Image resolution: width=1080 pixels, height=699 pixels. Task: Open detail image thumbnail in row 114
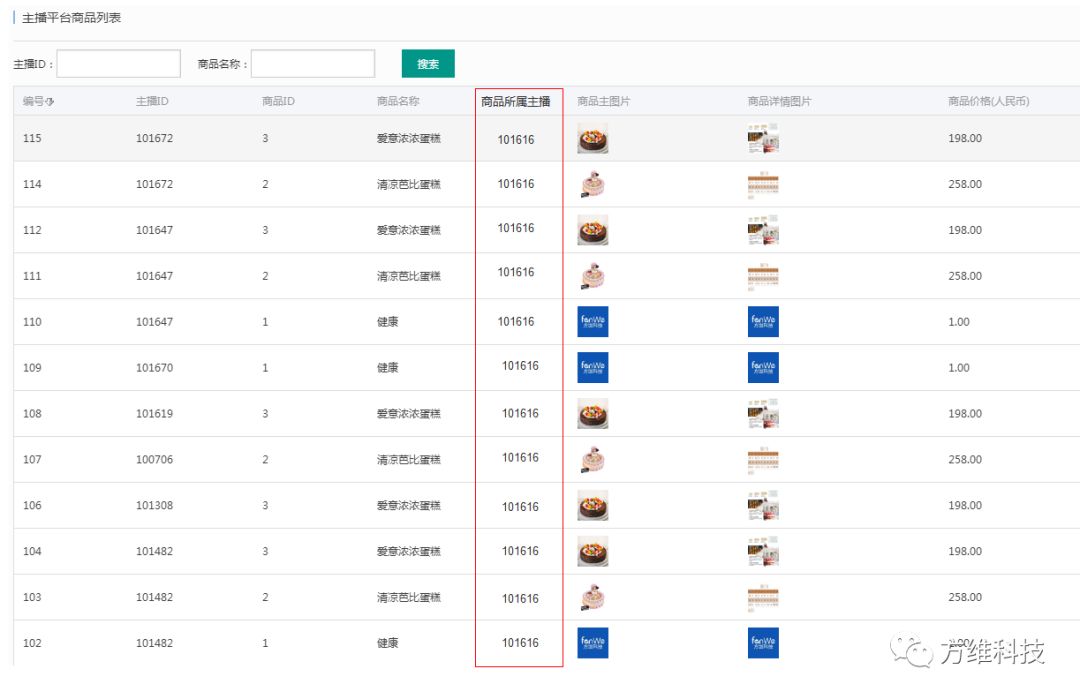click(x=763, y=184)
